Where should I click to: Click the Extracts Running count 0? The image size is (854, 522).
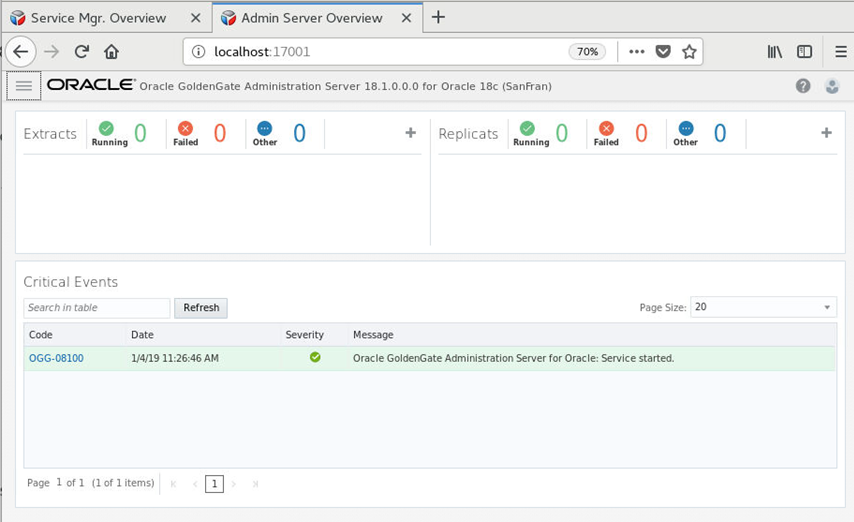141,133
